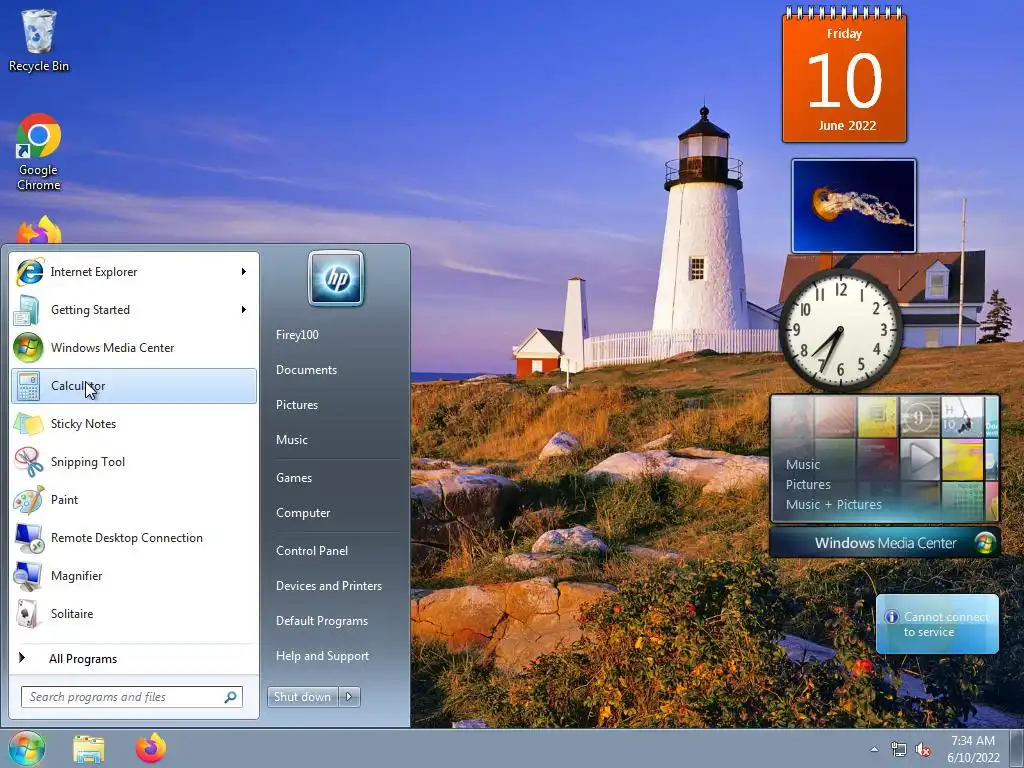The width and height of the screenshot is (1024, 768).
Task: Click the Music link in Media Center gadget
Action: [803, 464]
